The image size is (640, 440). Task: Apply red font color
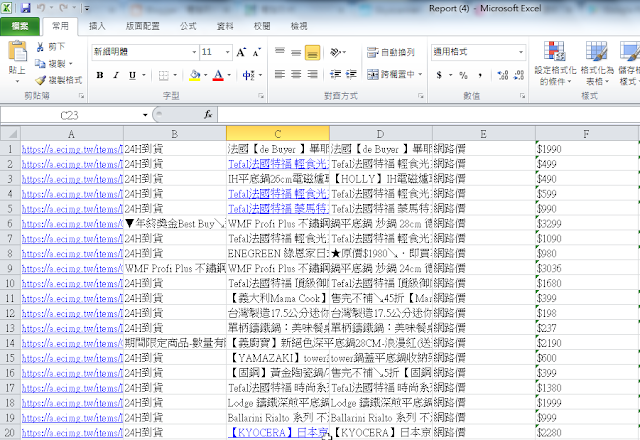click(x=218, y=75)
